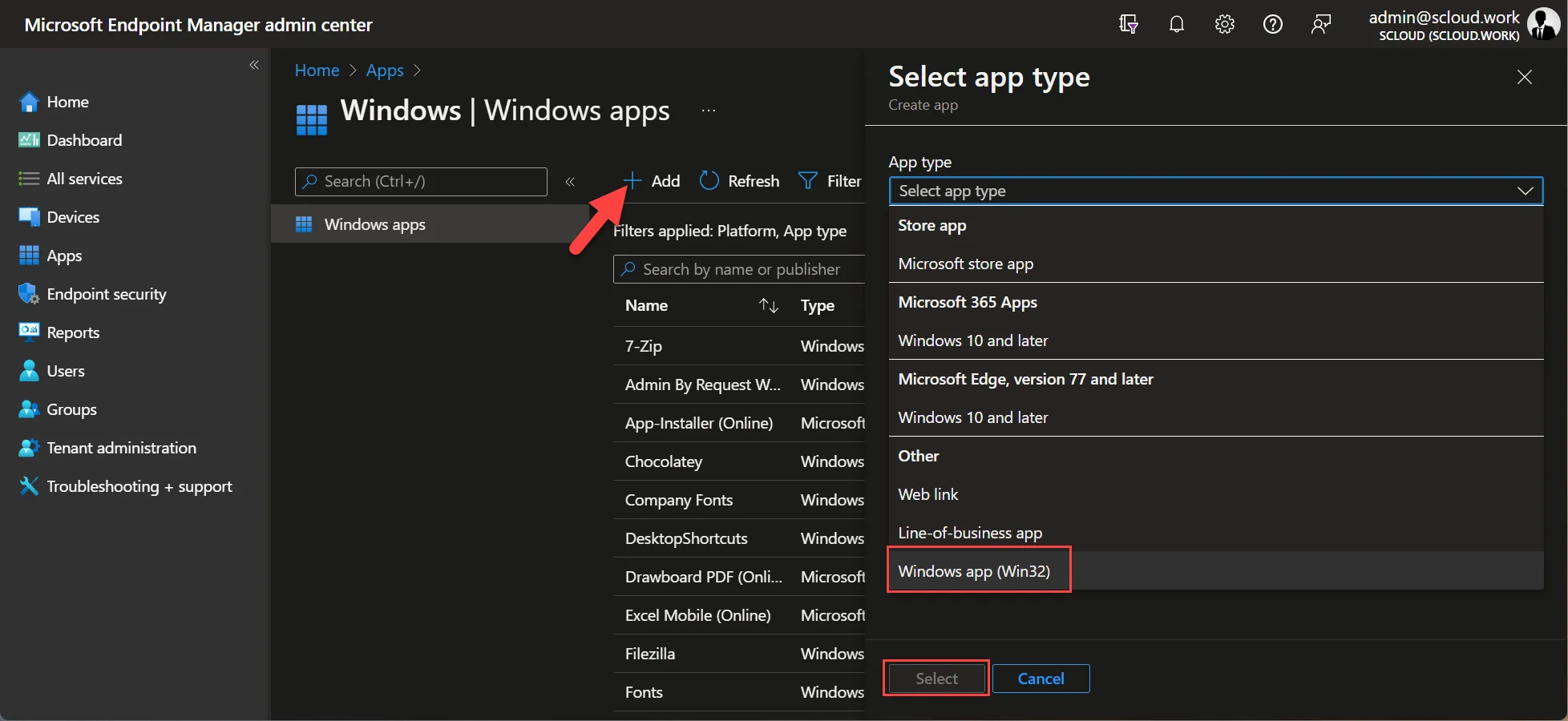Collapse the blade menu with double chevron
Screen dimensions: 1568x721
tap(570, 182)
